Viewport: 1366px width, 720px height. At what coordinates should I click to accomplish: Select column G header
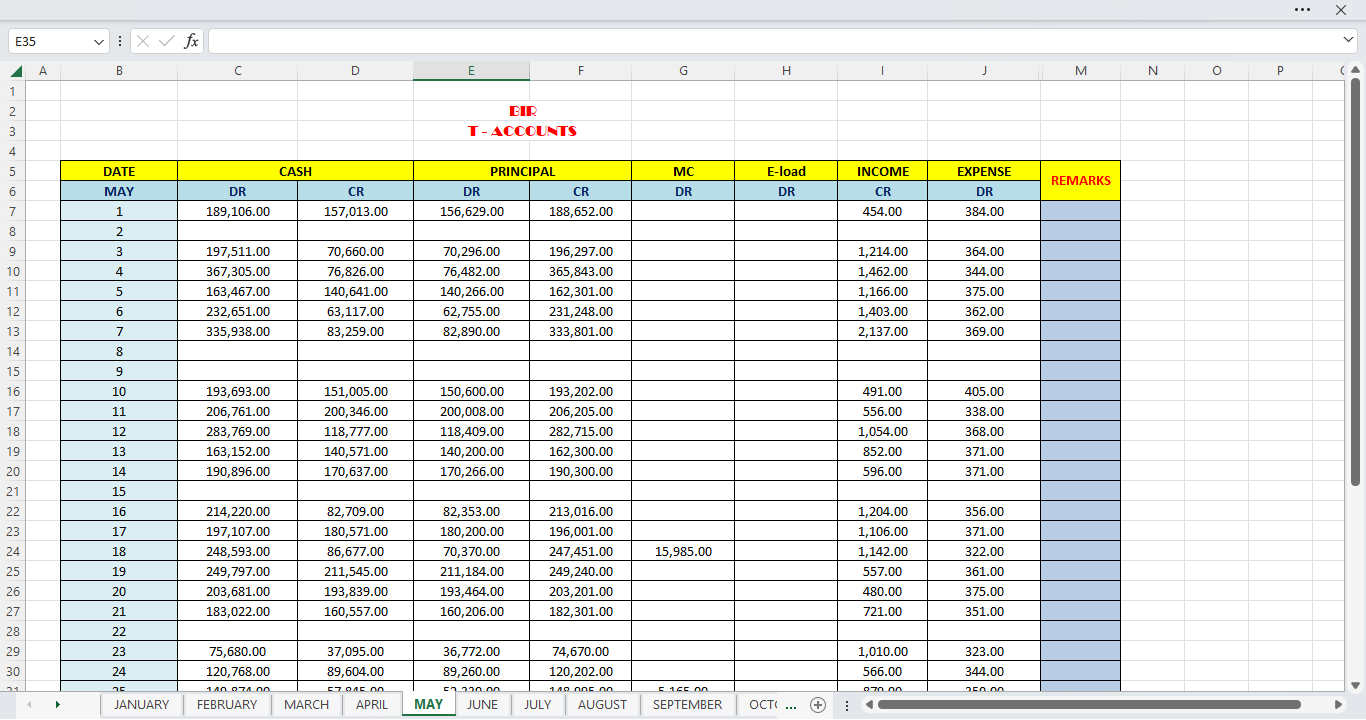tap(683, 71)
